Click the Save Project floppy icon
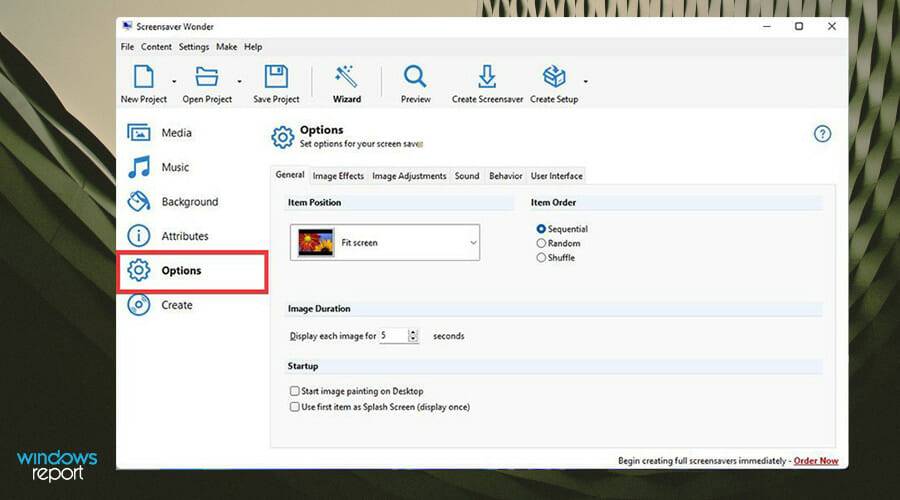This screenshot has height=500, width=900. [276, 77]
